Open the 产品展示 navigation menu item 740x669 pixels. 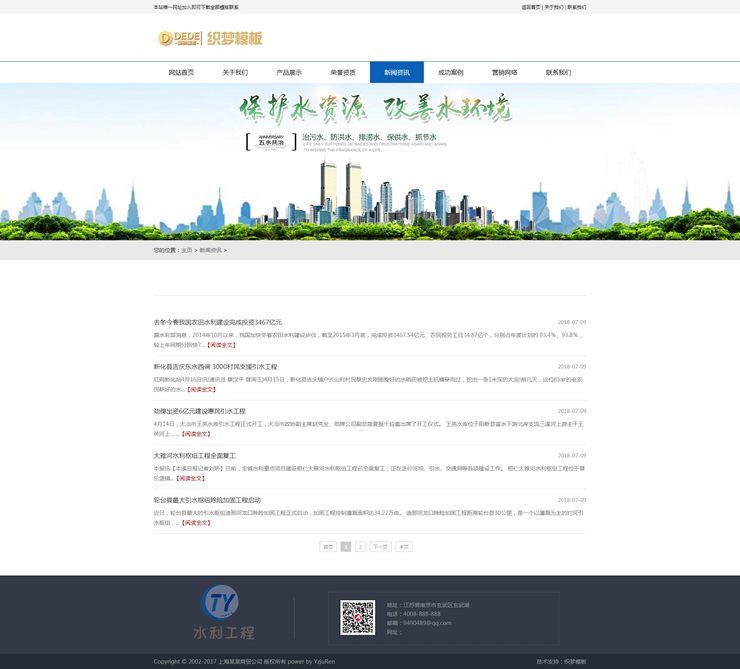point(289,73)
